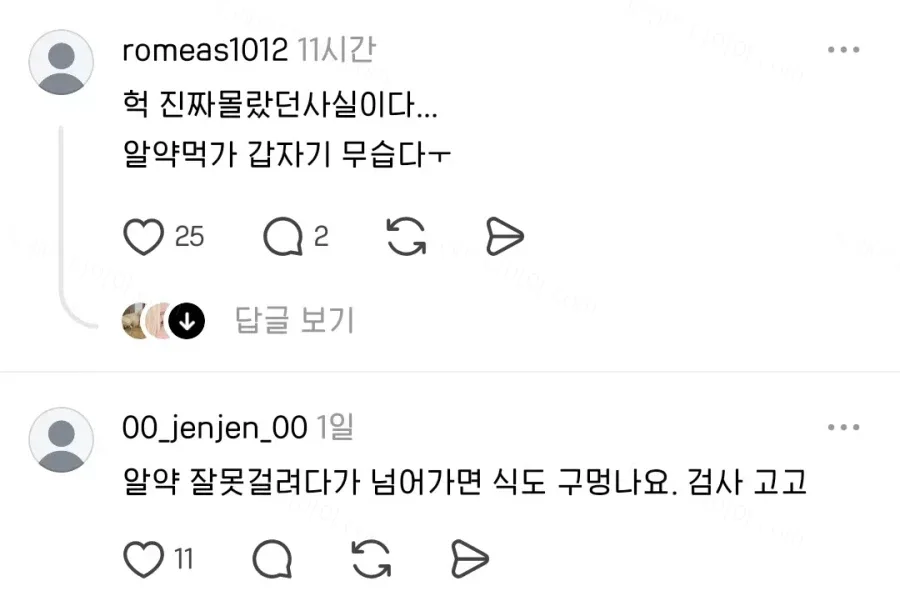Repost romeas1012's comment
This screenshot has height=611, width=900.
click(406, 236)
